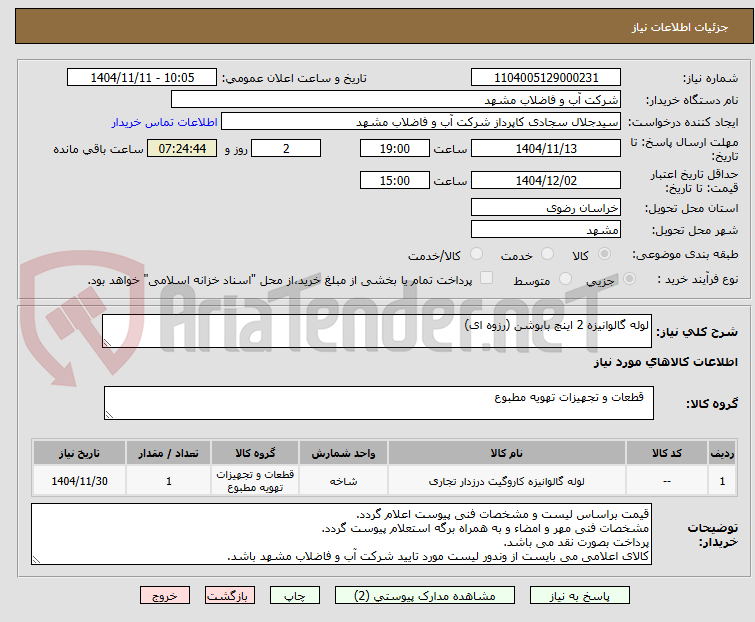Grab the resize handle of buyer notes box
755x622 pixels.
coord(37,559)
